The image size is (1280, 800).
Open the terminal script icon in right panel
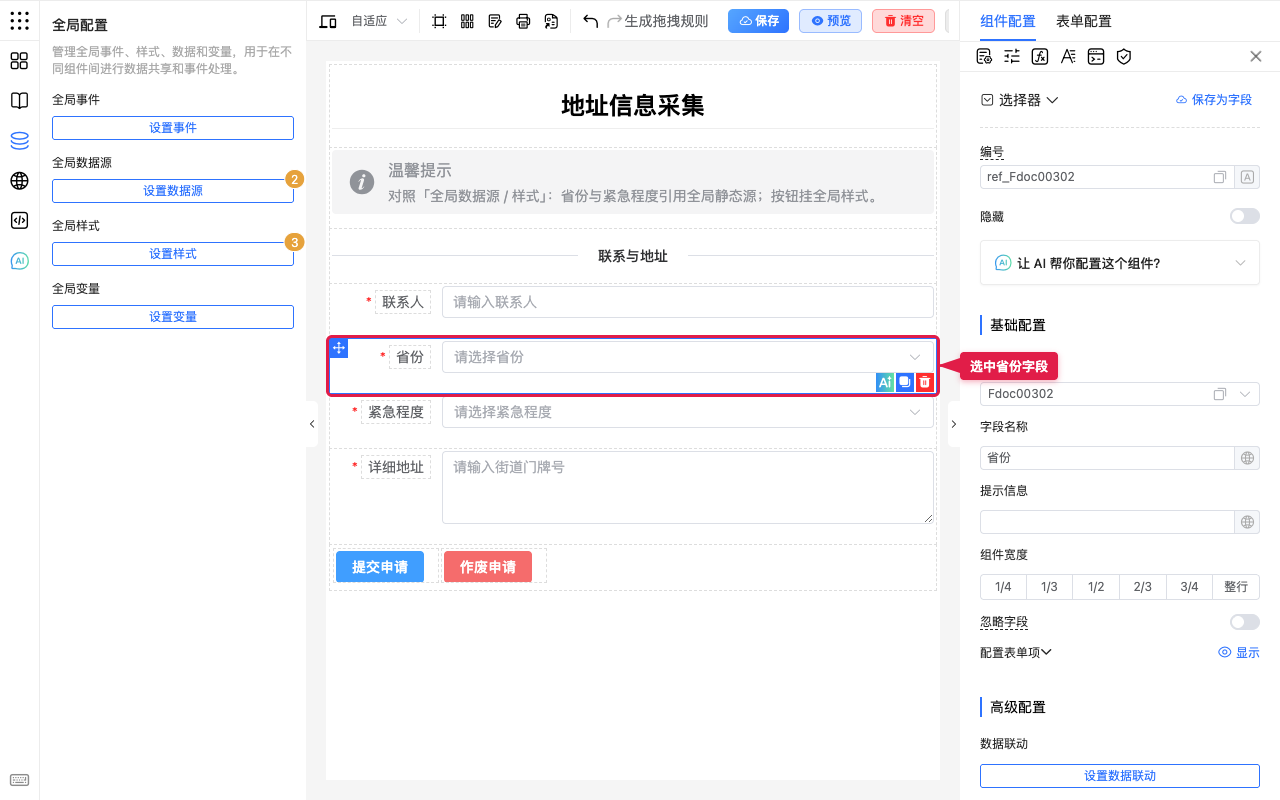tap(1096, 56)
